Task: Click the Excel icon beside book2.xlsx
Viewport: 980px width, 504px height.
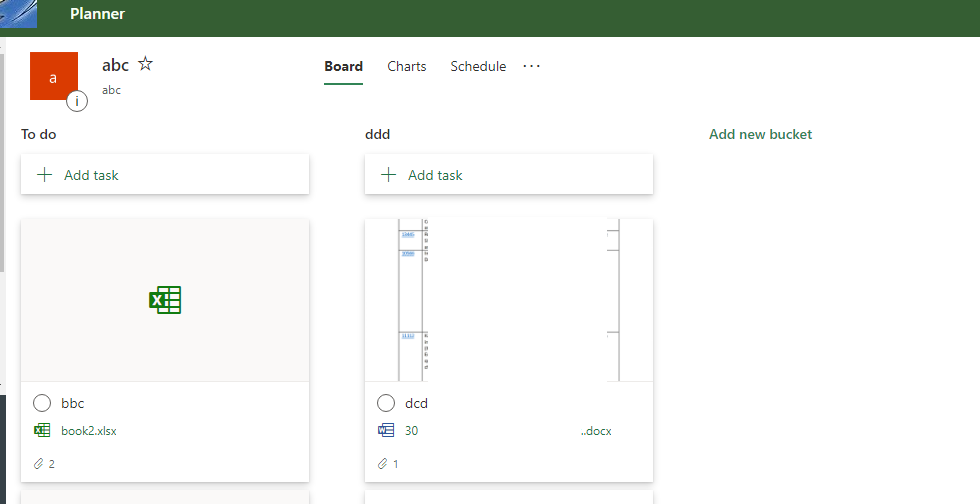Action: tap(42, 430)
